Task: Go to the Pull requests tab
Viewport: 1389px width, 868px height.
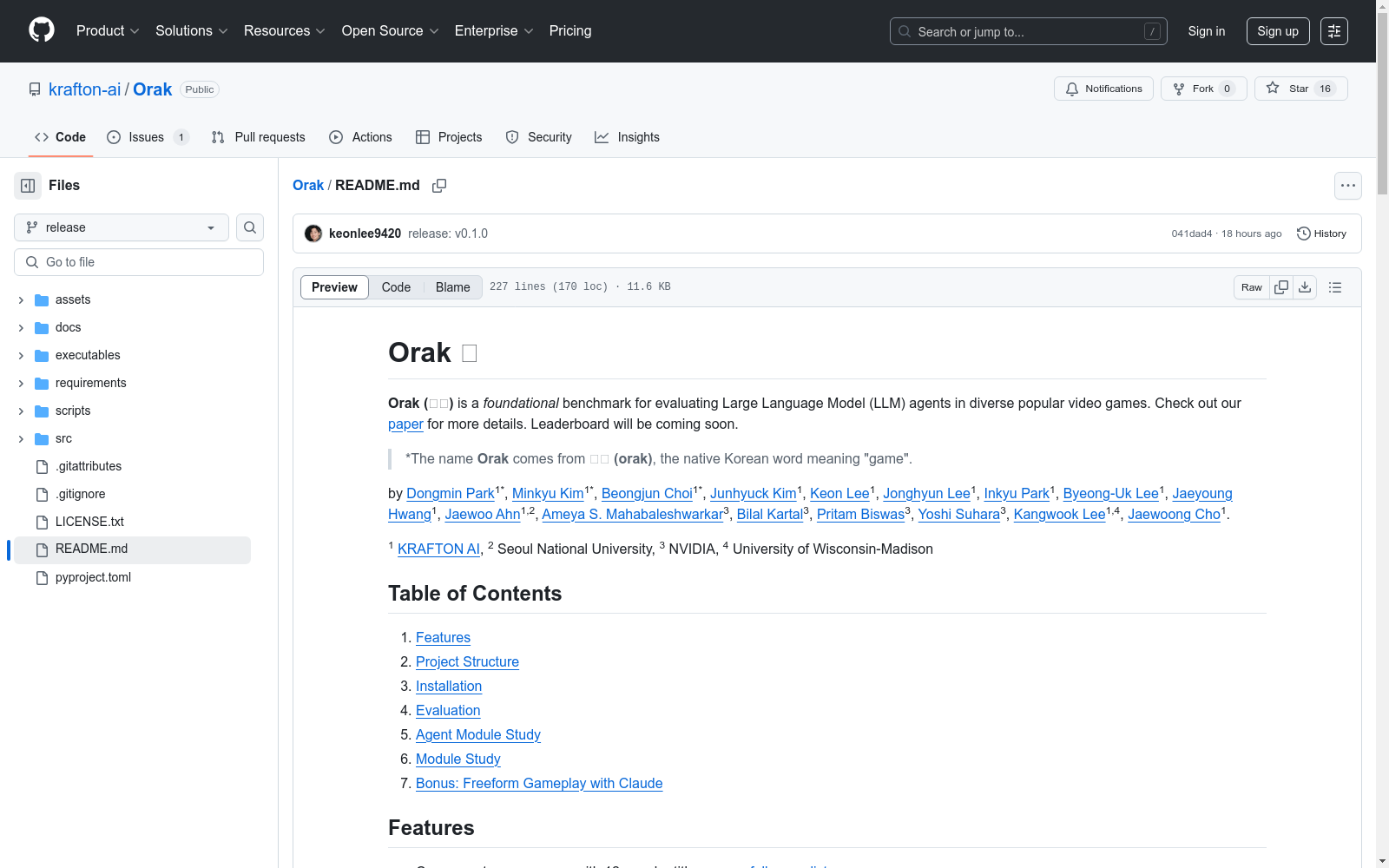Action: 259,137
